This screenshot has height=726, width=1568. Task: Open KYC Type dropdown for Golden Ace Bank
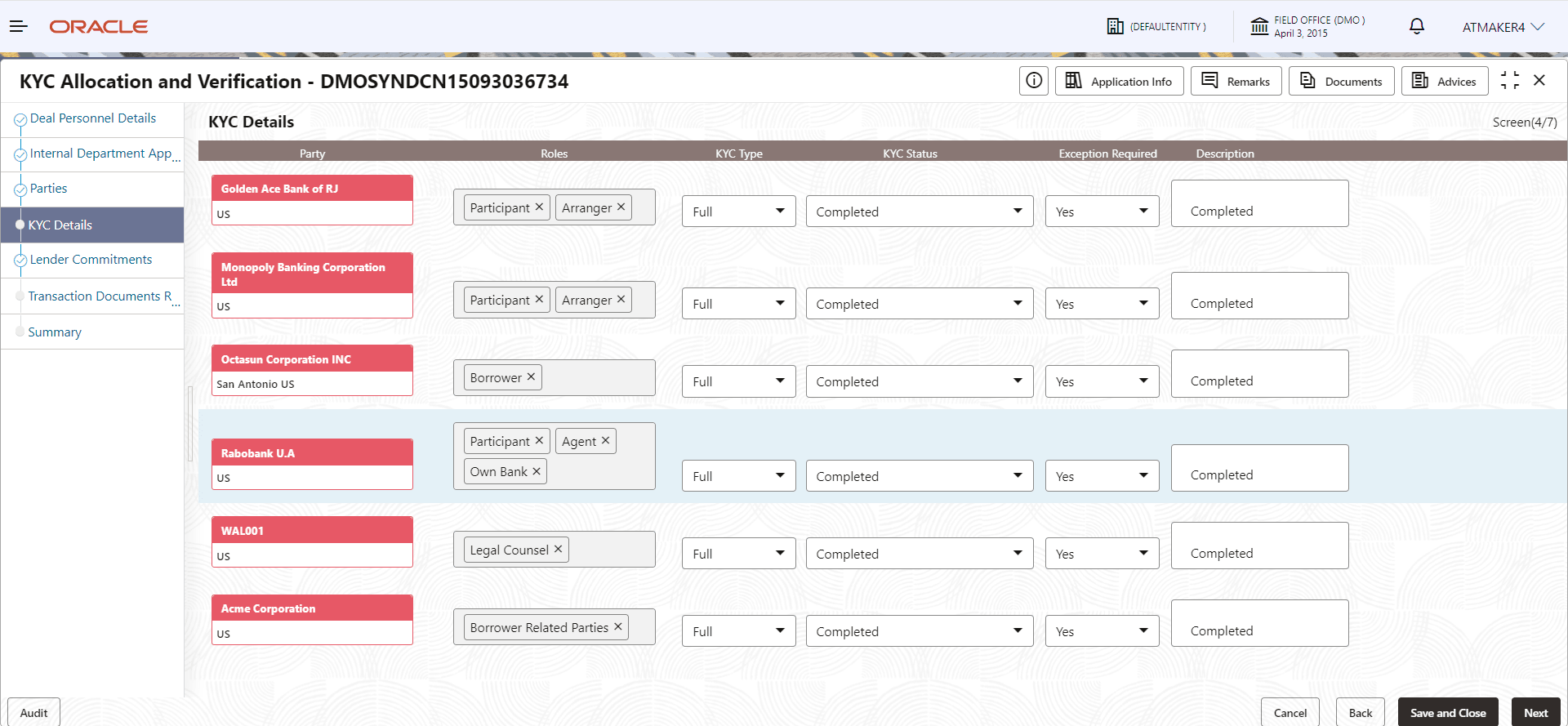click(x=738, y=212)
